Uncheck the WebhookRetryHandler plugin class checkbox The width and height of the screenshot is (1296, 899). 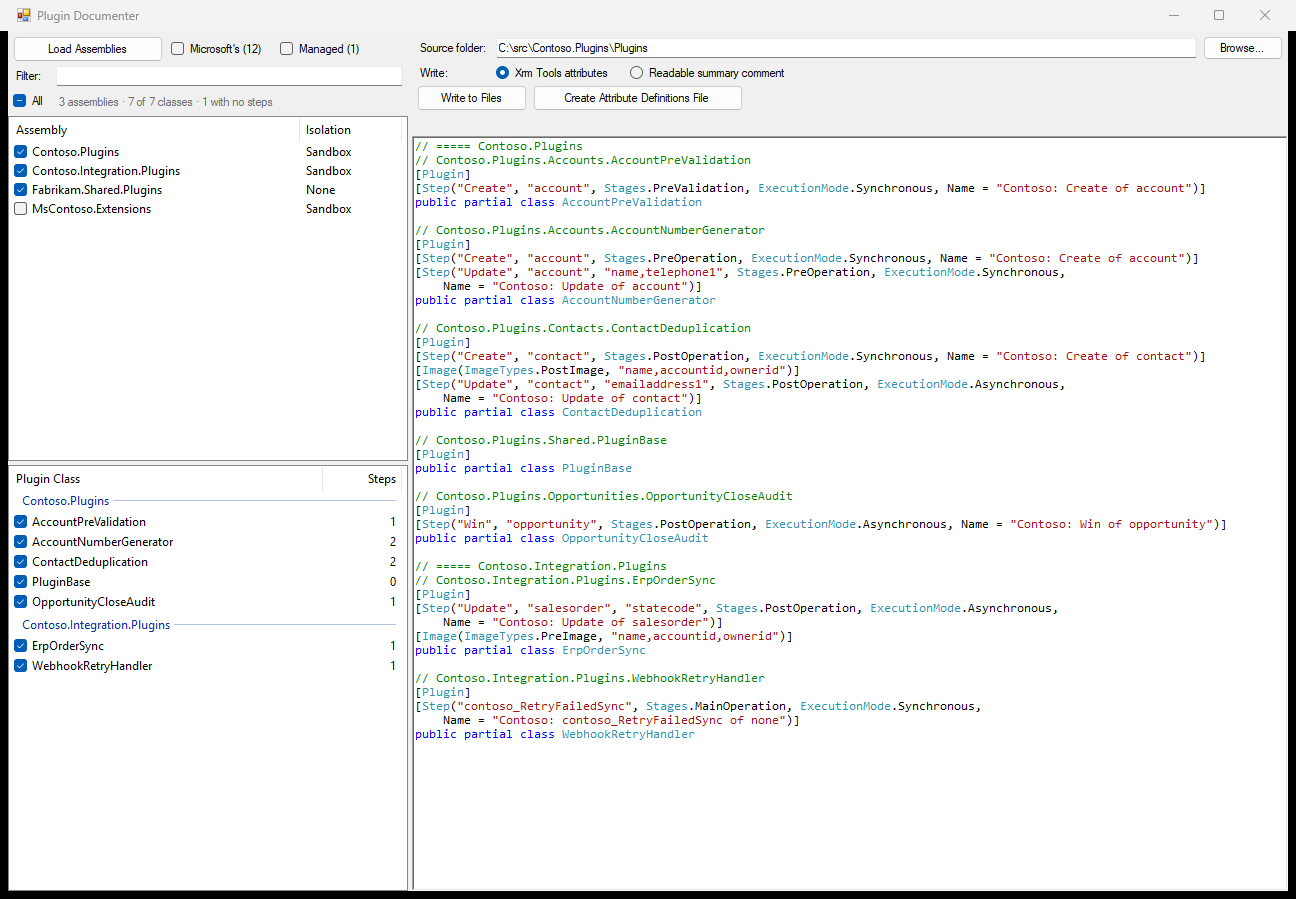[x=21, y=666]
